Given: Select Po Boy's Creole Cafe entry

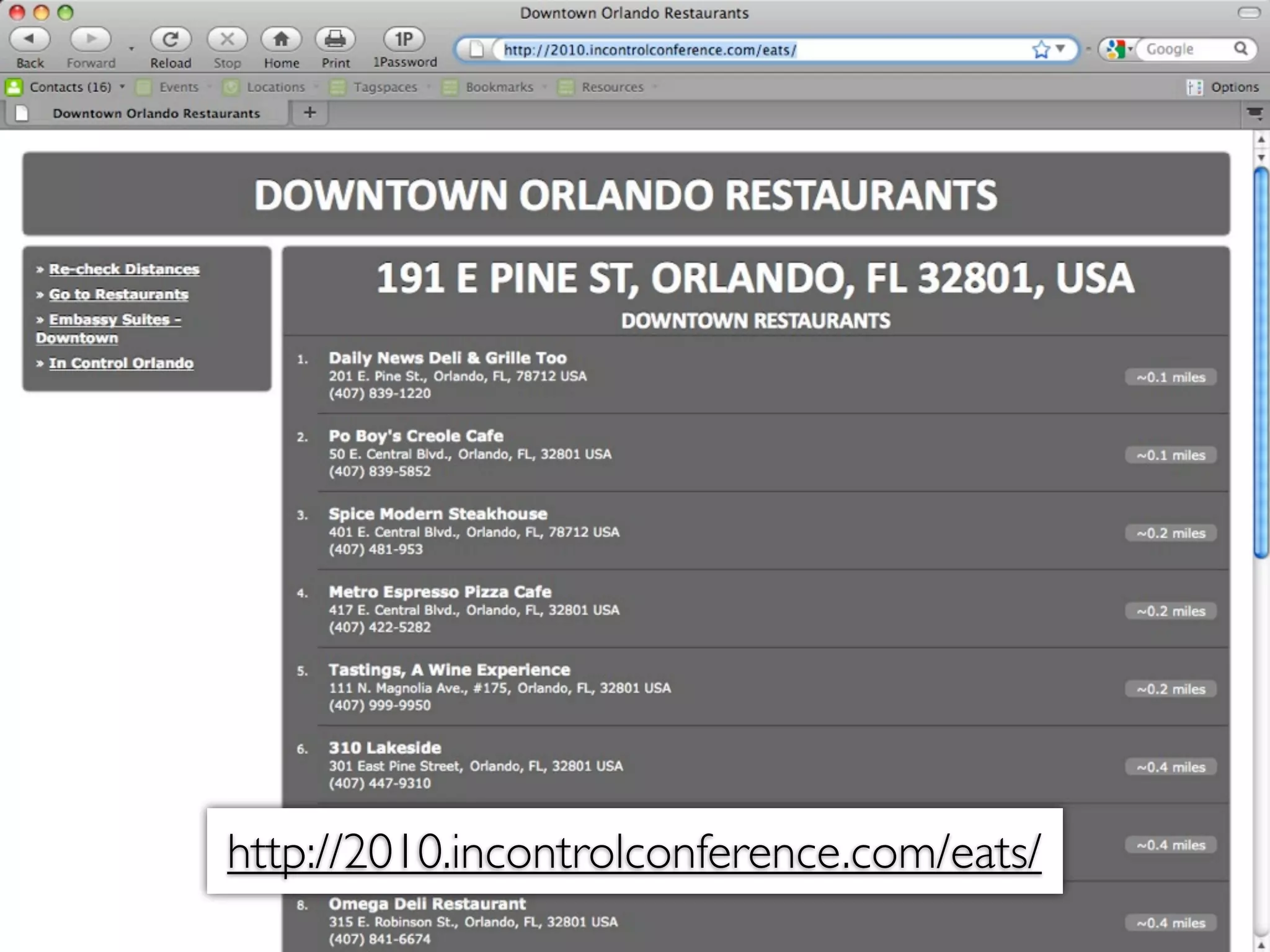Looking at the screenshot, I should click(415, 436).
